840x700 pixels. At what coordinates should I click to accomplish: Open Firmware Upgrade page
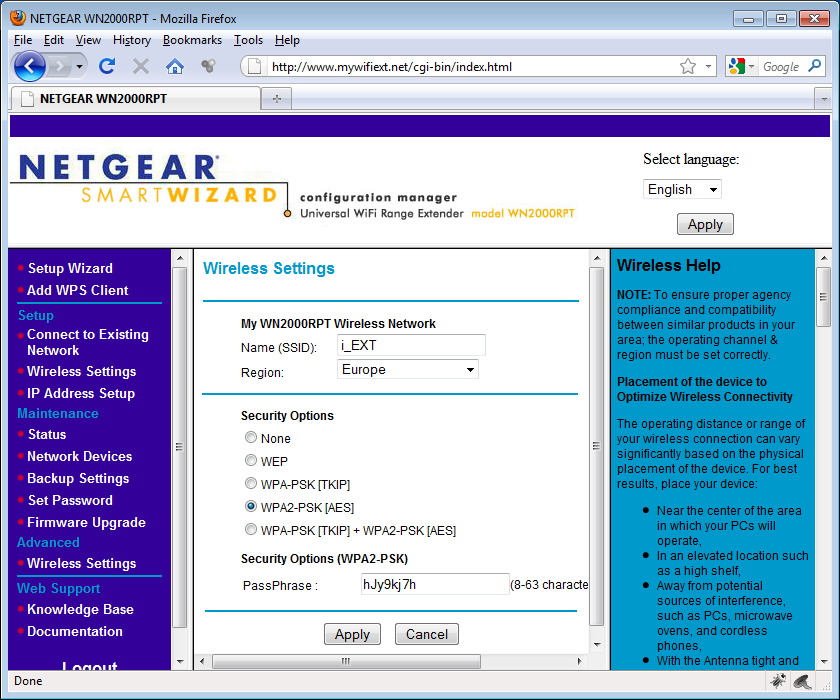coord(86,522)
